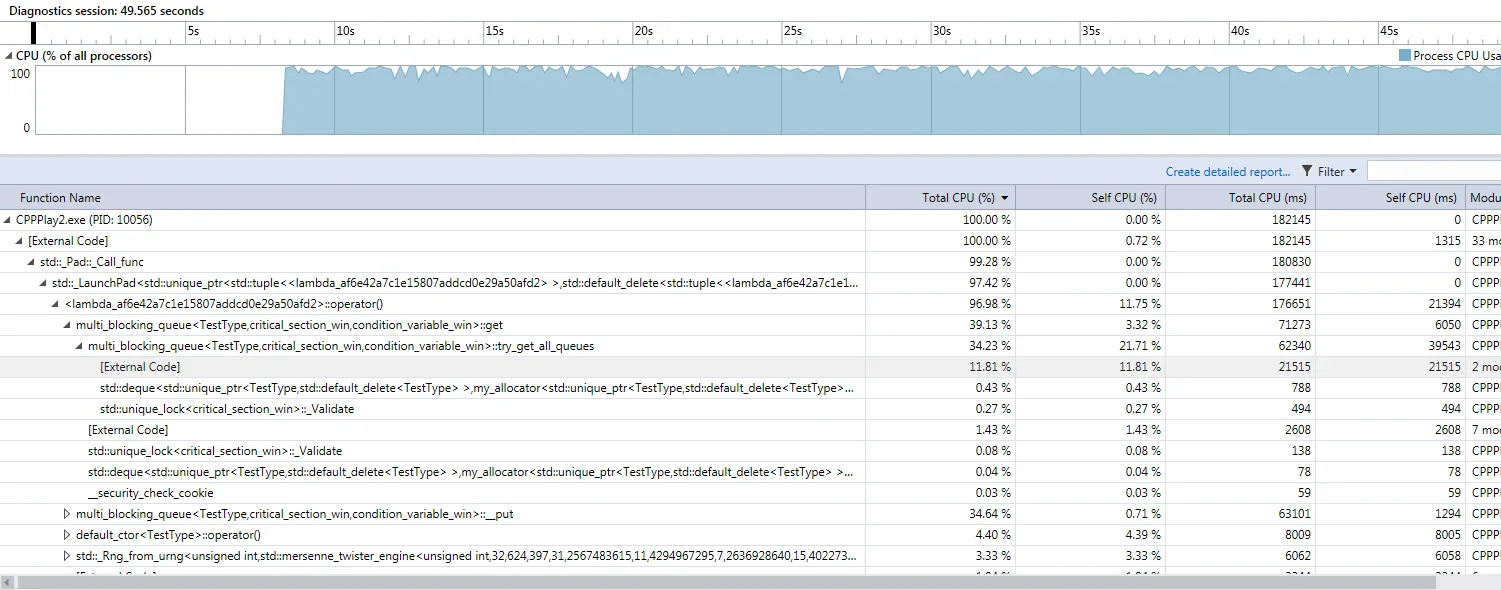The height and width of the screenshot is (590, 1501).
Task: Sort by the Self CPU (ms) column
Action: point(1391,198)
